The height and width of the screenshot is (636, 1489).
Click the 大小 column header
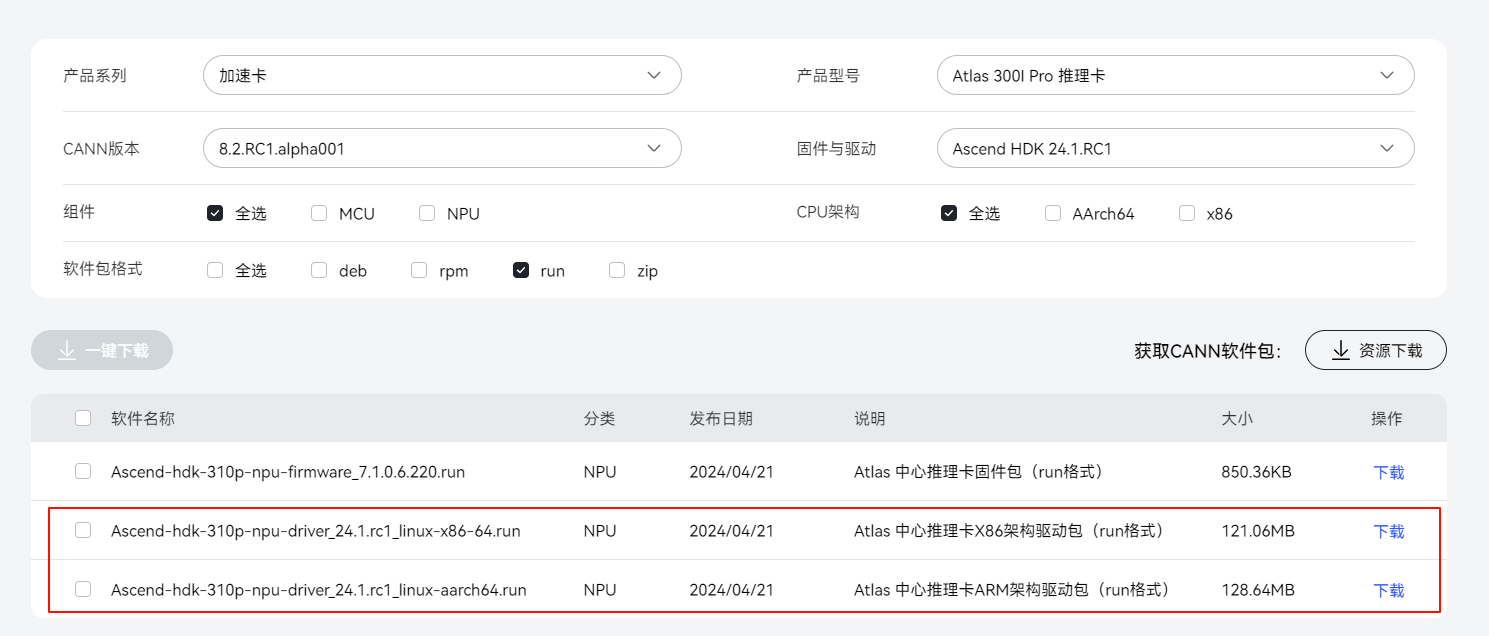tap(1237, 418)
